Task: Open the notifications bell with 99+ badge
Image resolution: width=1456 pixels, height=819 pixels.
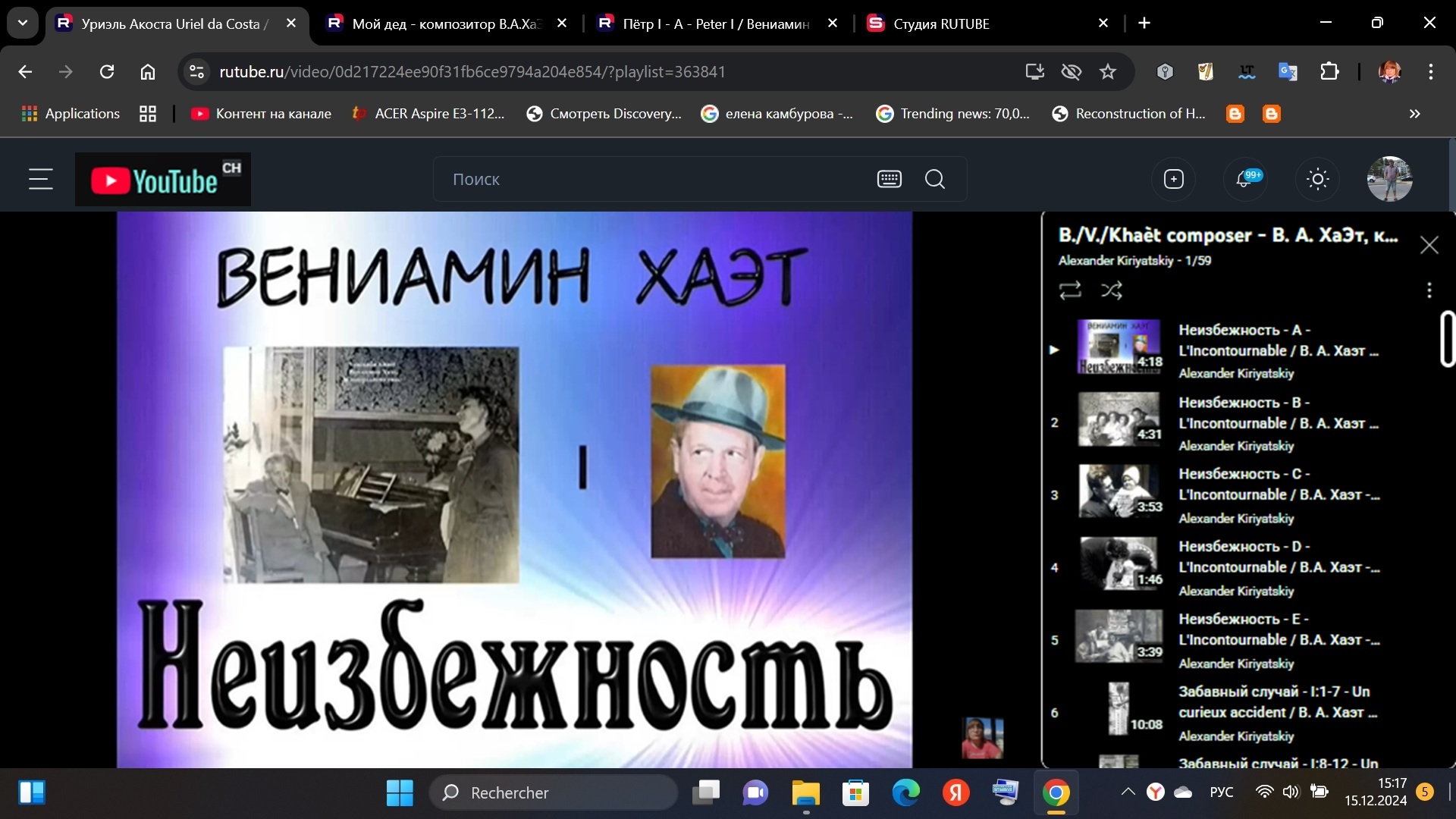Action: pyautogui.click(x=1244, y=180)
